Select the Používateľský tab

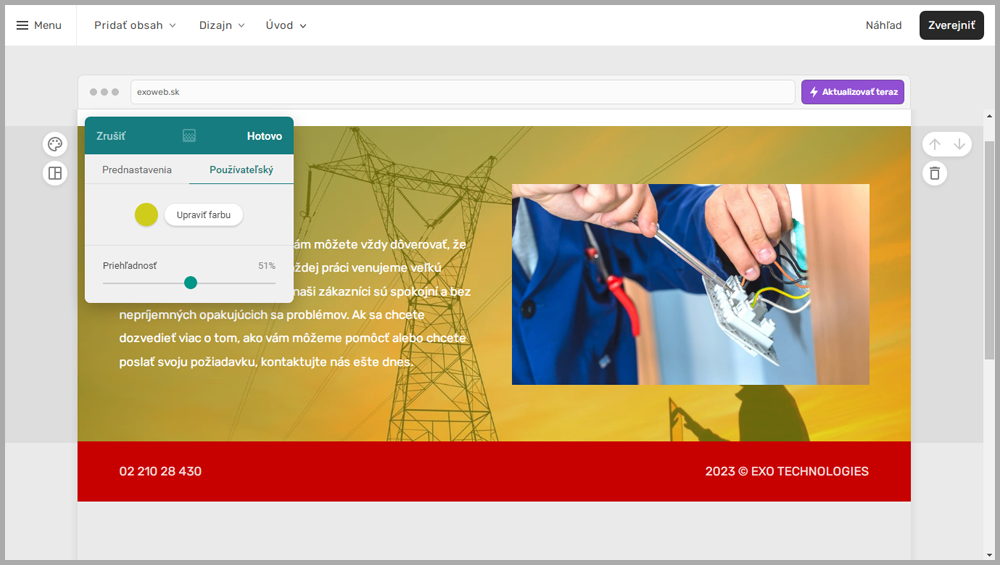click(241, 170)
